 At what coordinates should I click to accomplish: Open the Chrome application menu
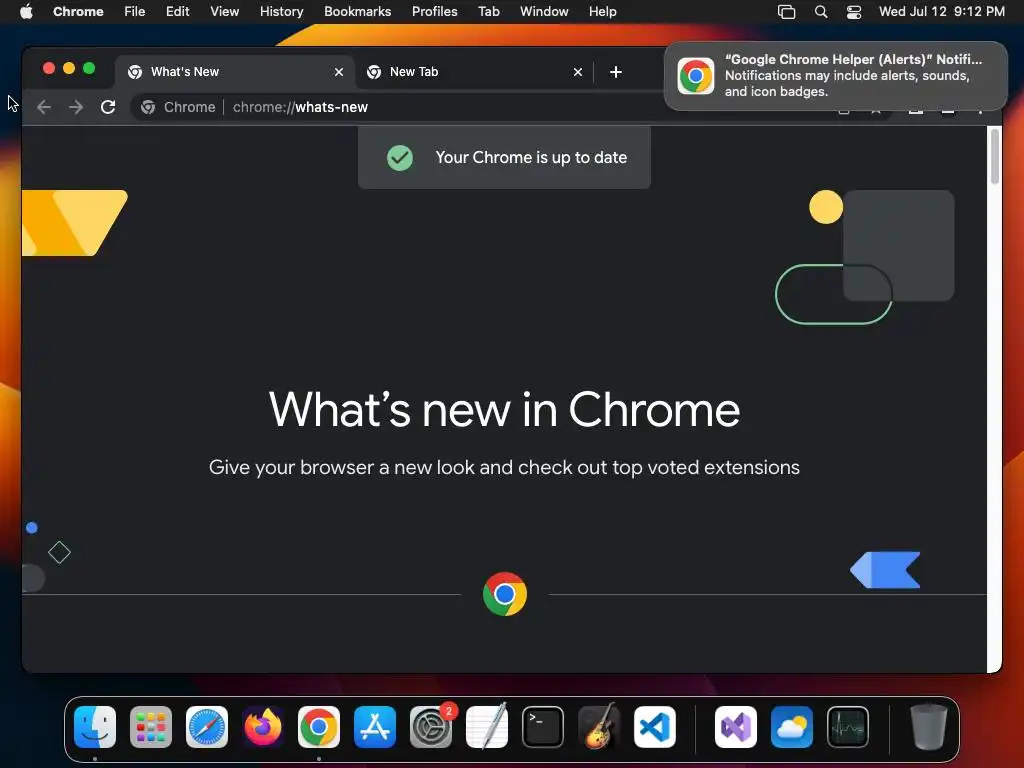pyautogui.click(x=78, y=12)
